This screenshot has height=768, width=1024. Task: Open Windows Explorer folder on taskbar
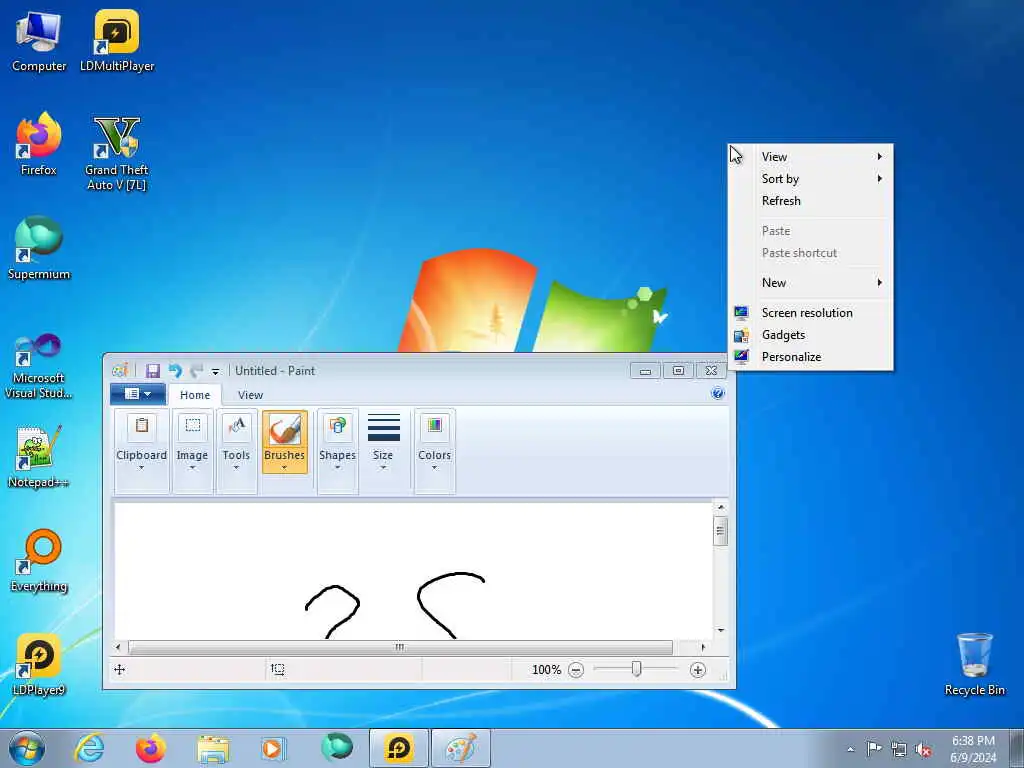213,748
